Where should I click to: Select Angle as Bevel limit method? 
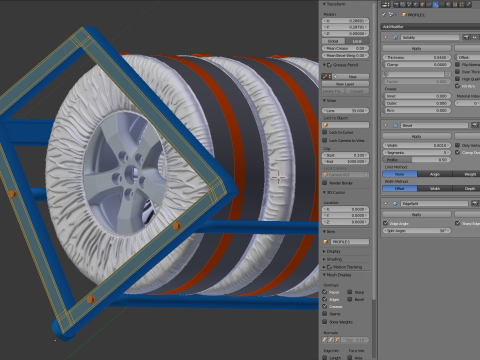click(435, 174)
